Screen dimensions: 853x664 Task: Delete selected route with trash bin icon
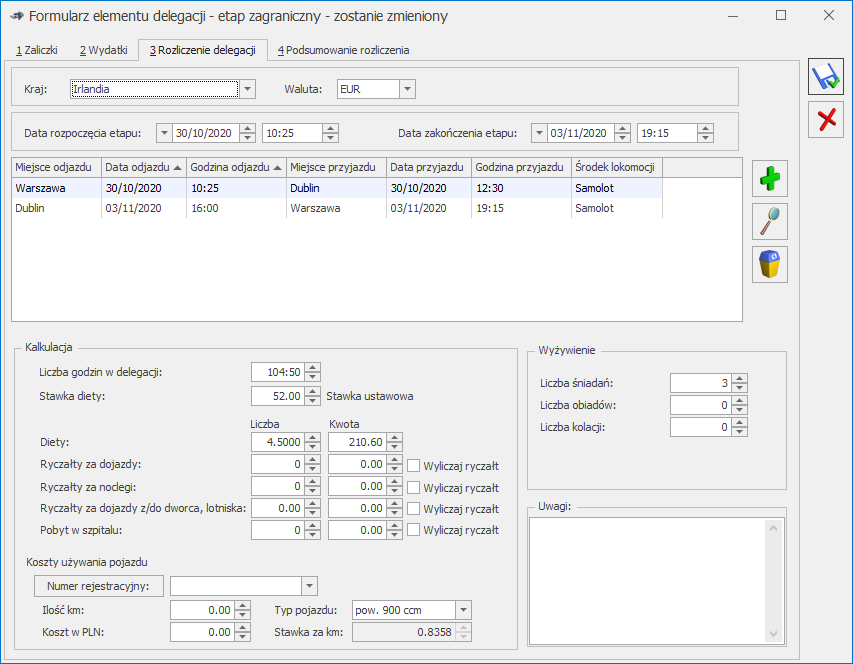point(770,264)
